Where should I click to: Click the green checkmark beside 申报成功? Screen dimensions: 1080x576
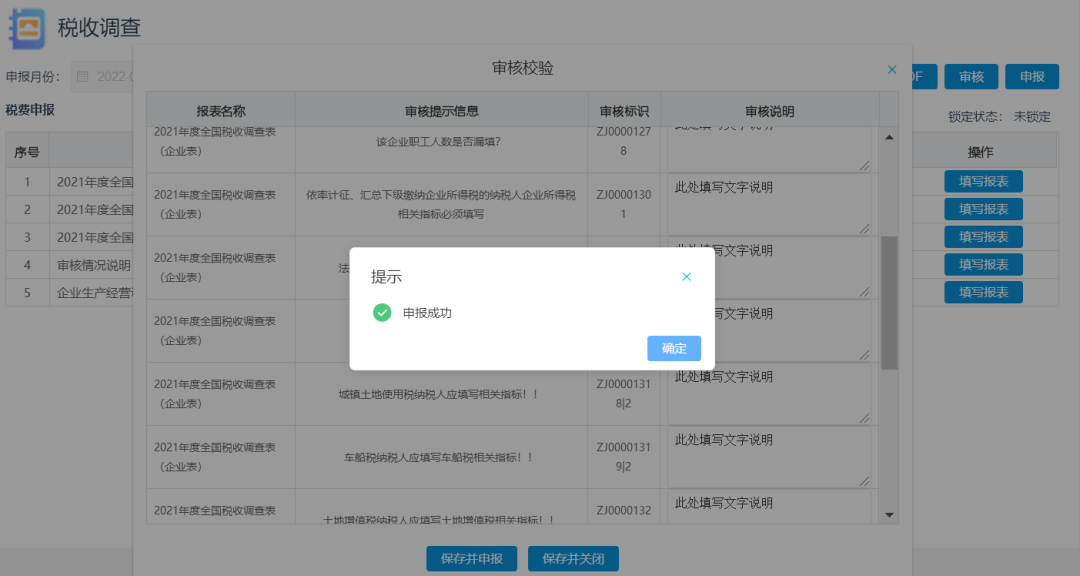[382, 313]
